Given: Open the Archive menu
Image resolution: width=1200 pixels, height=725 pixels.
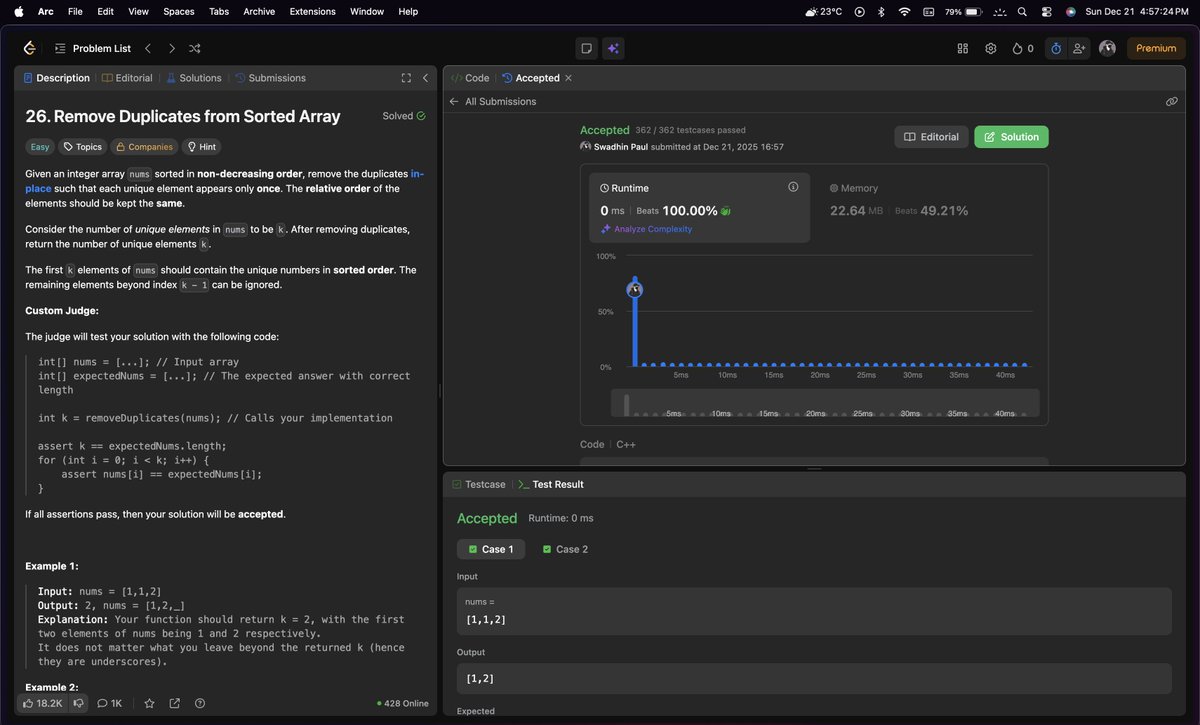Looking at the screenshot, I should coord(259,11).
